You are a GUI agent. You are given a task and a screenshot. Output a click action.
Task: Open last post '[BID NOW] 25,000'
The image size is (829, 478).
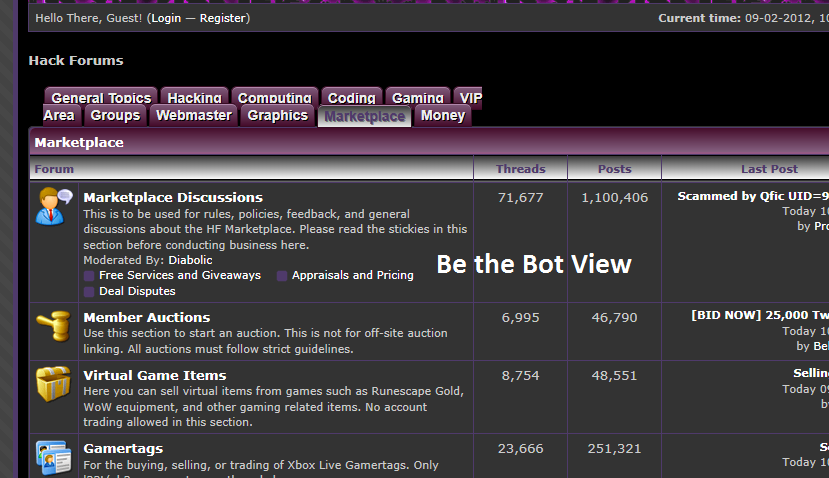pos(760,315)
